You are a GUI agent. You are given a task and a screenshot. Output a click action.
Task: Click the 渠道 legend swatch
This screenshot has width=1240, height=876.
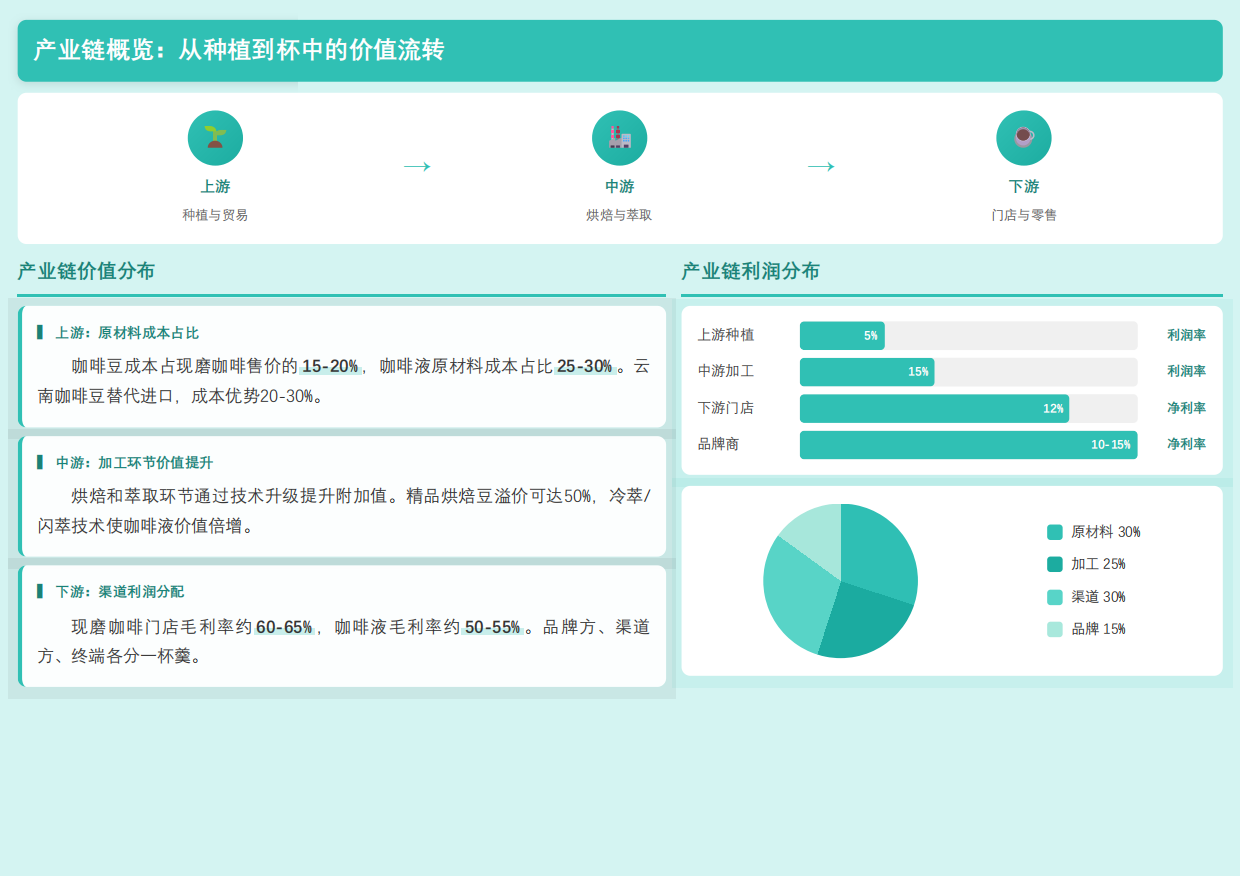1054,596
